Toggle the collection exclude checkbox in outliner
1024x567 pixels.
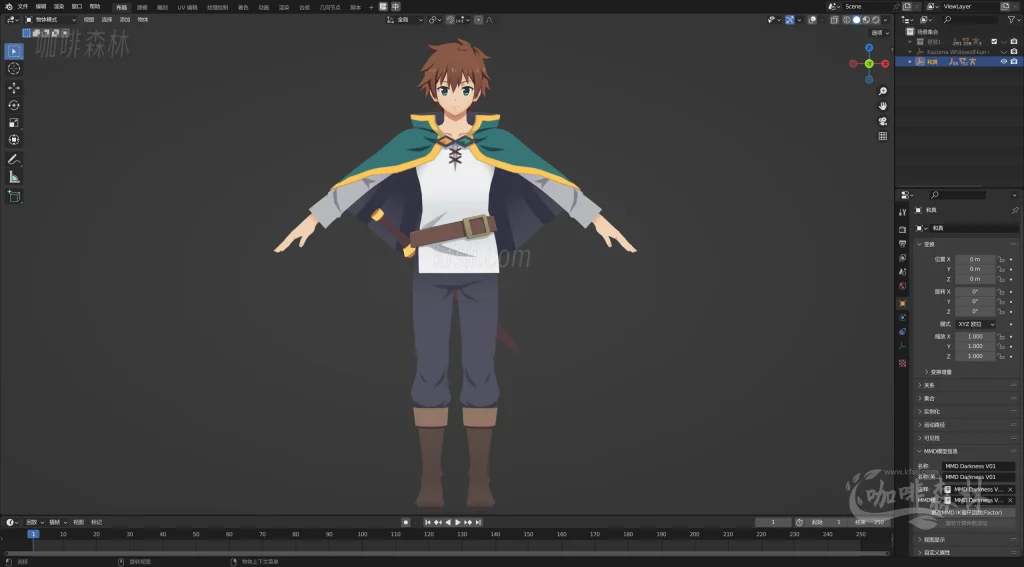pos(994,41)
